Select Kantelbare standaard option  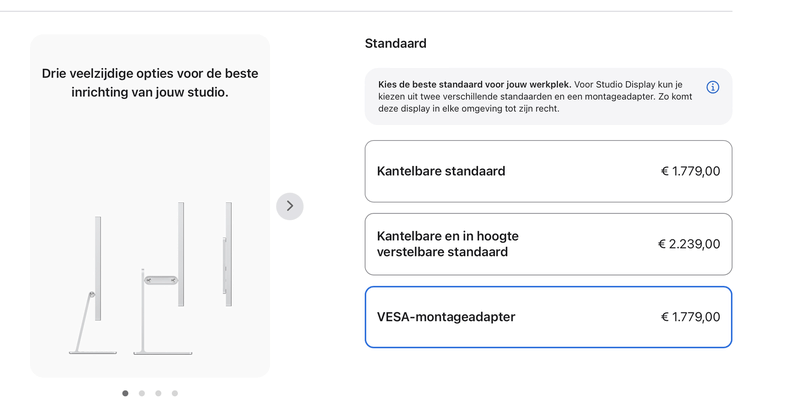tap(548, 171)
